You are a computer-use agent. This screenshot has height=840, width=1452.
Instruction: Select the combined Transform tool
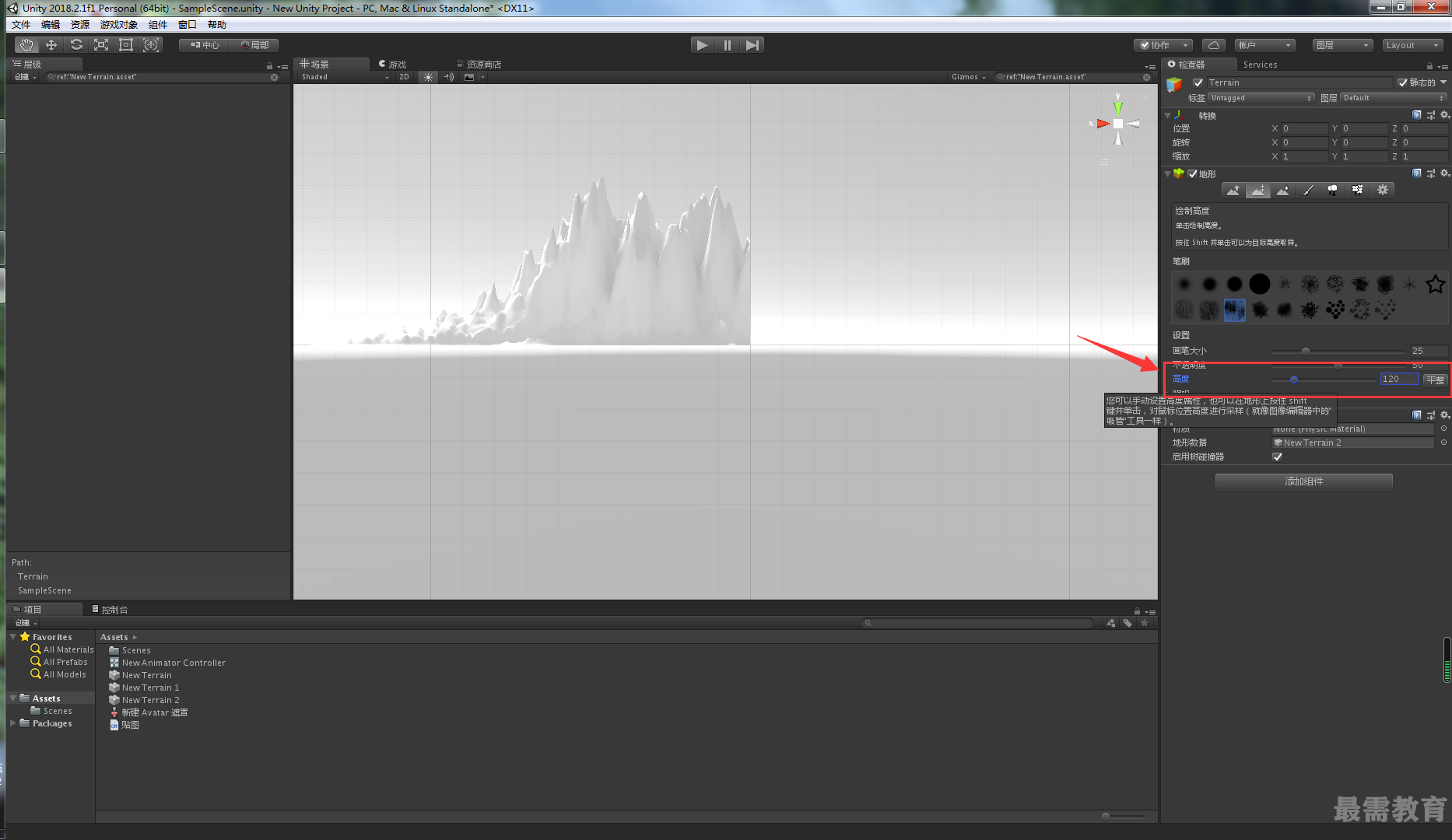[151, 45]
